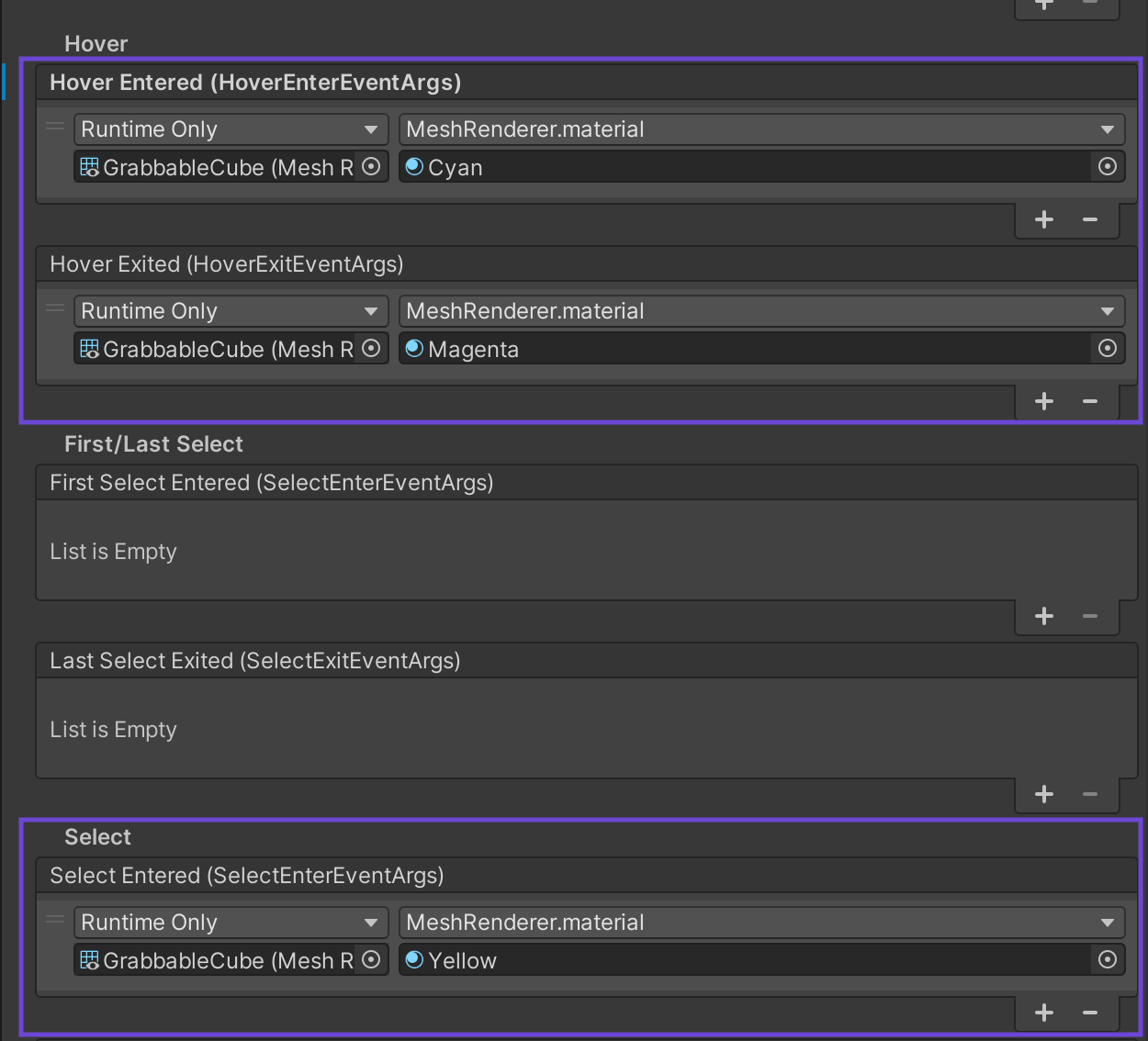The image size is (1148, 1041).
Task: Remove listener from Hover Exited list
Action: pos(1090,402)
